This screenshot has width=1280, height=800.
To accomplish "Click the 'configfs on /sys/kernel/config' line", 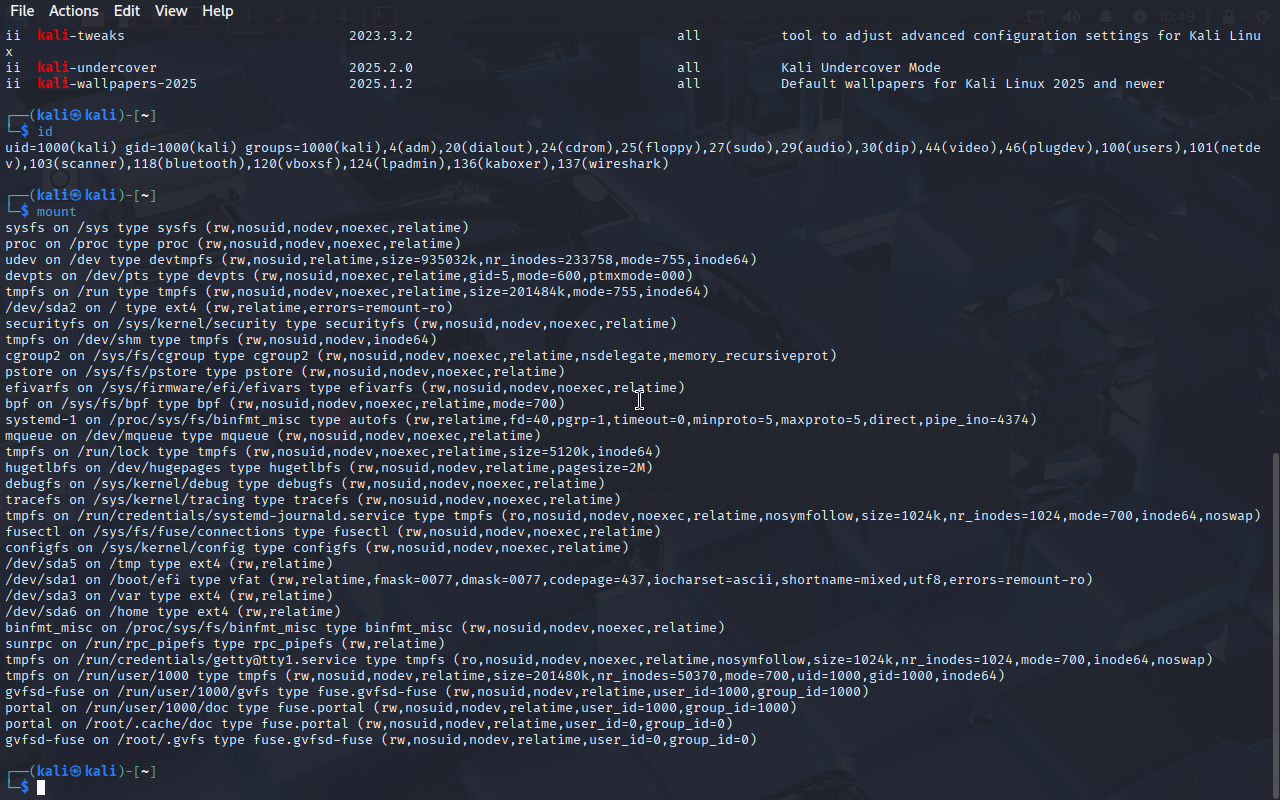I will [x=317, y=547].
